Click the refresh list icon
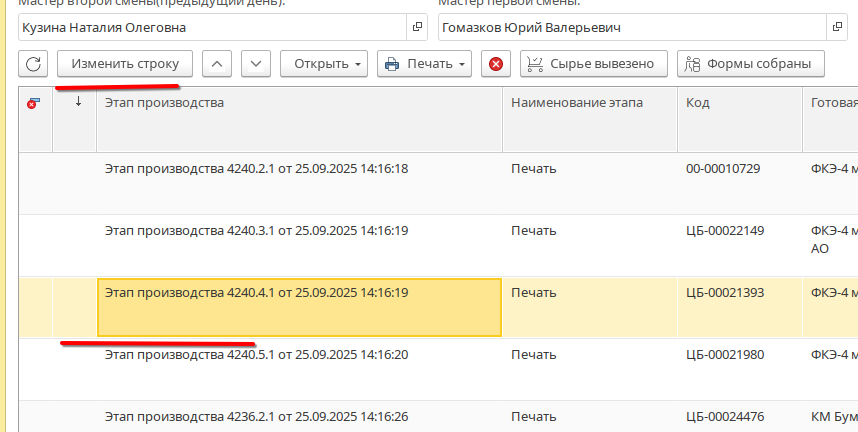This screenshot has height=432, width=858. click(33, 64)
